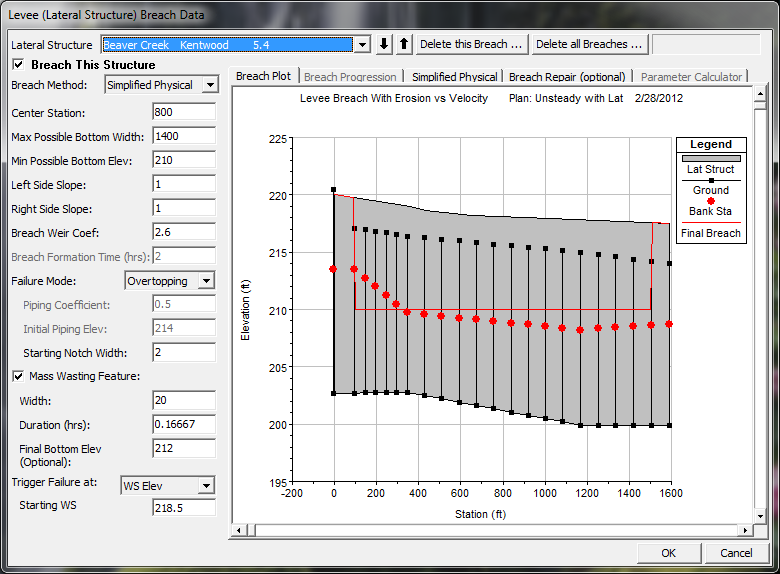
Task: Expand the Trigger Failure at dropdown
Action: coord(206,486)
